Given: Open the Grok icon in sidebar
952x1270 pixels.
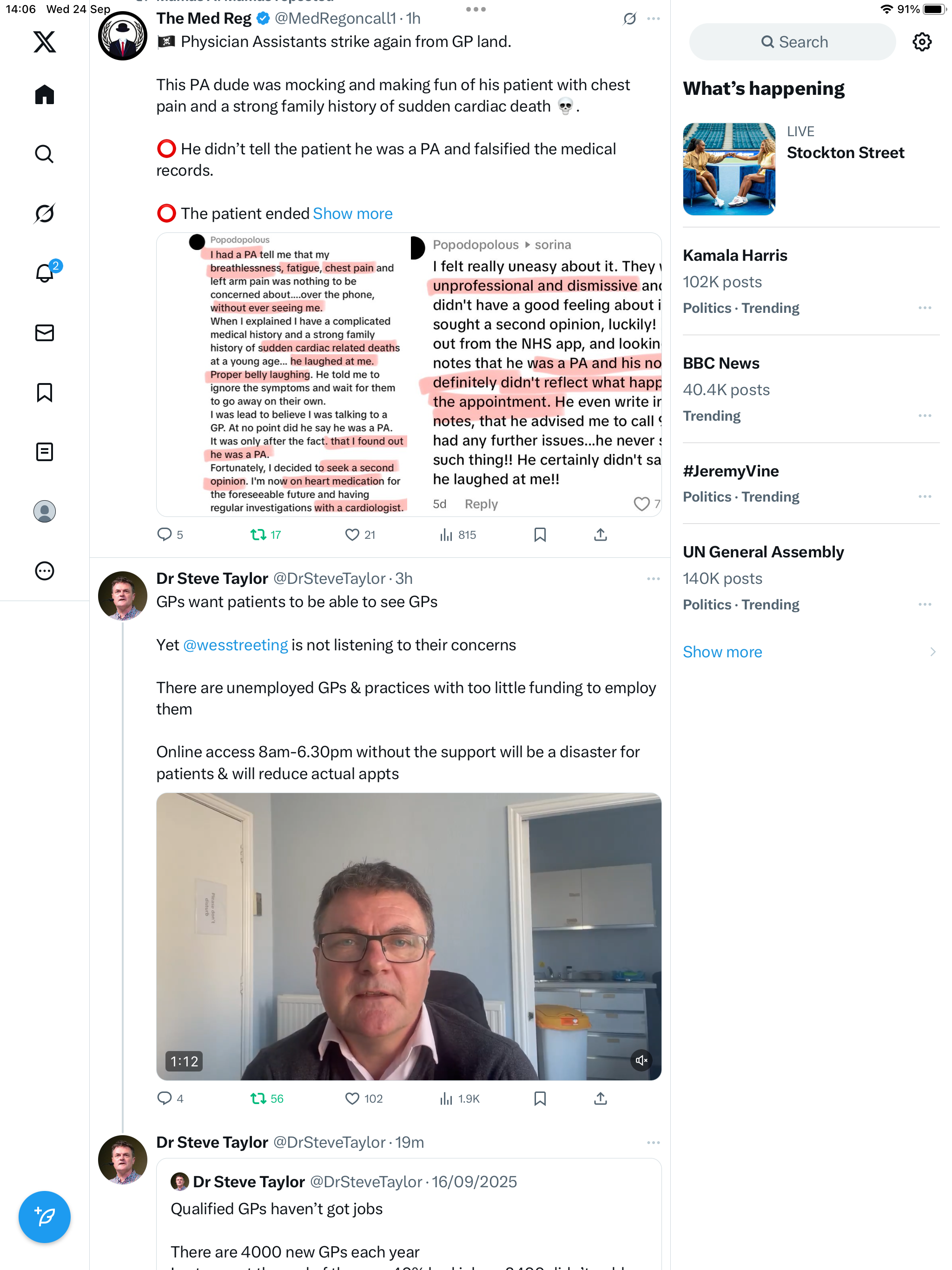Looking at the screenshot, I should tap(44, 213).
